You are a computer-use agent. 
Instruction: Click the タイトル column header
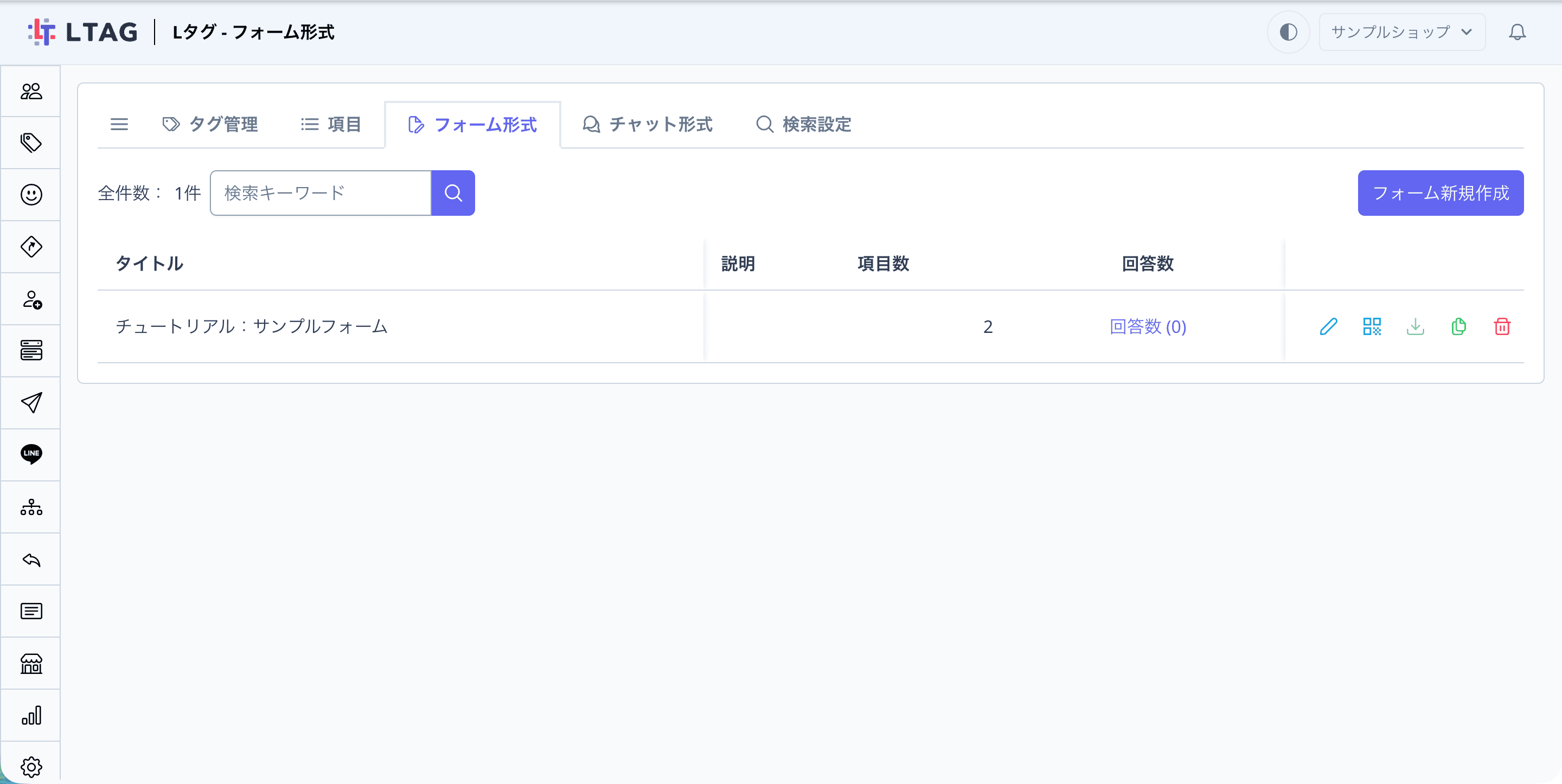click(x=150, y=264)
